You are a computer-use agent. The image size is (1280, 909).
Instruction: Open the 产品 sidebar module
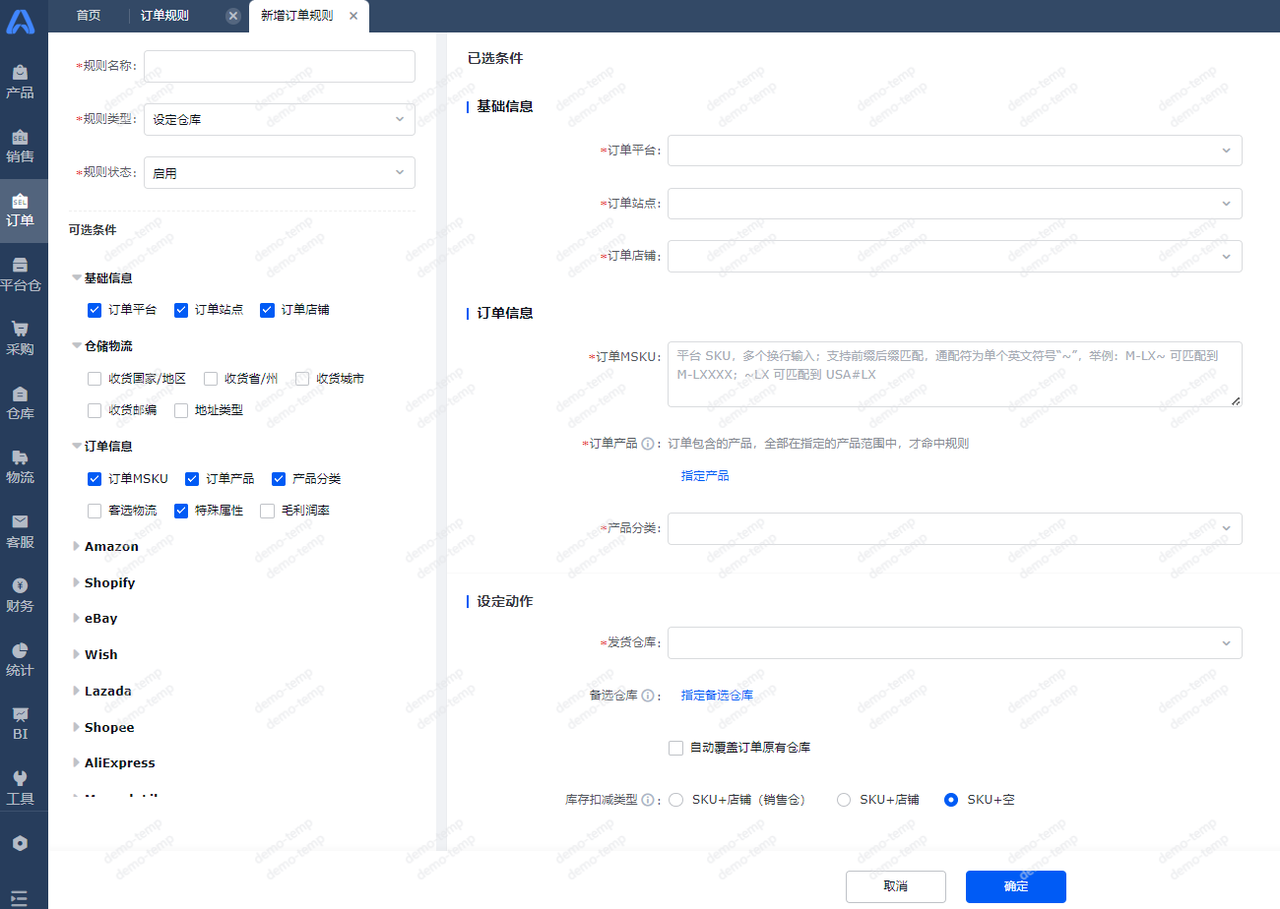[20, 82]
